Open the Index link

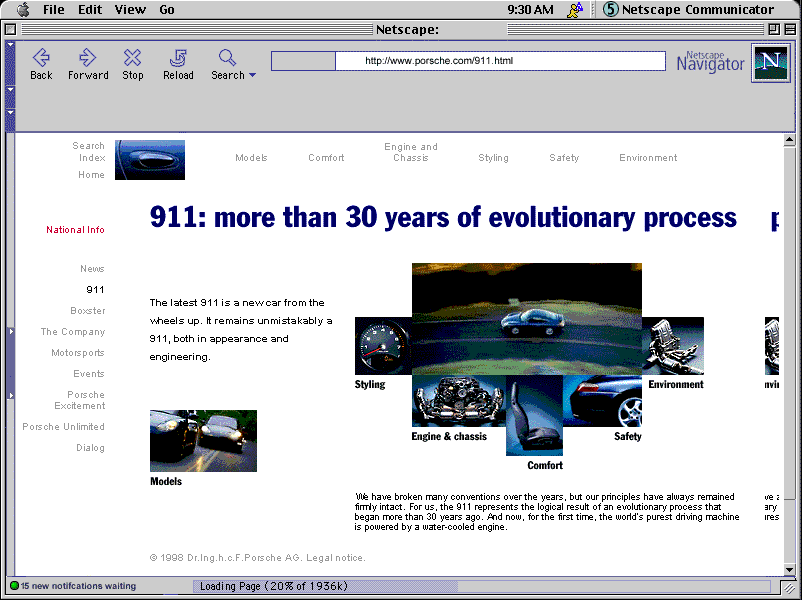click(92, 158)
